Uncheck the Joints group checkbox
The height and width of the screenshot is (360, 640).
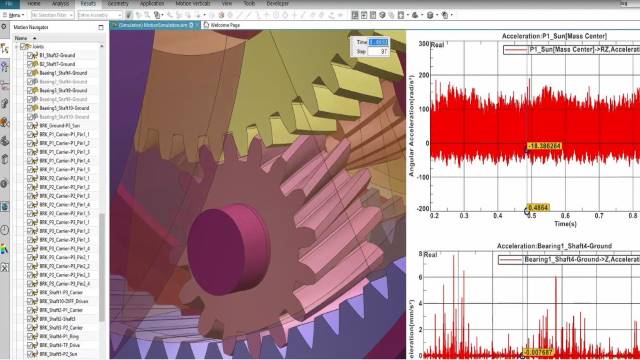tap(23, 46)
